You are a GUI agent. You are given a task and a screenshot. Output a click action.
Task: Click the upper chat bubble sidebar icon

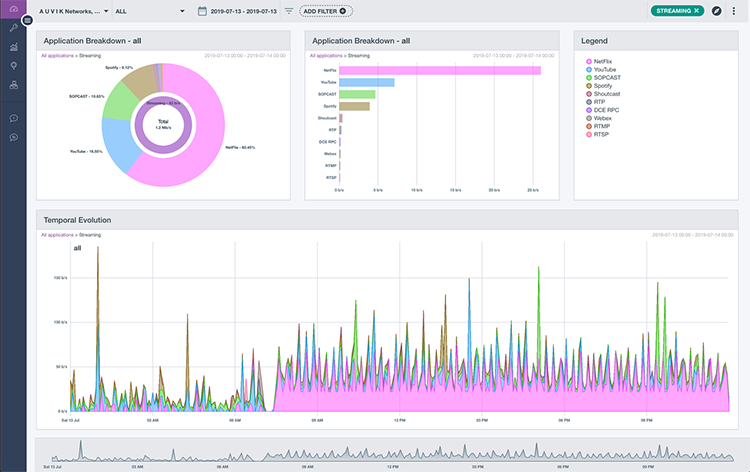point(13,118)
